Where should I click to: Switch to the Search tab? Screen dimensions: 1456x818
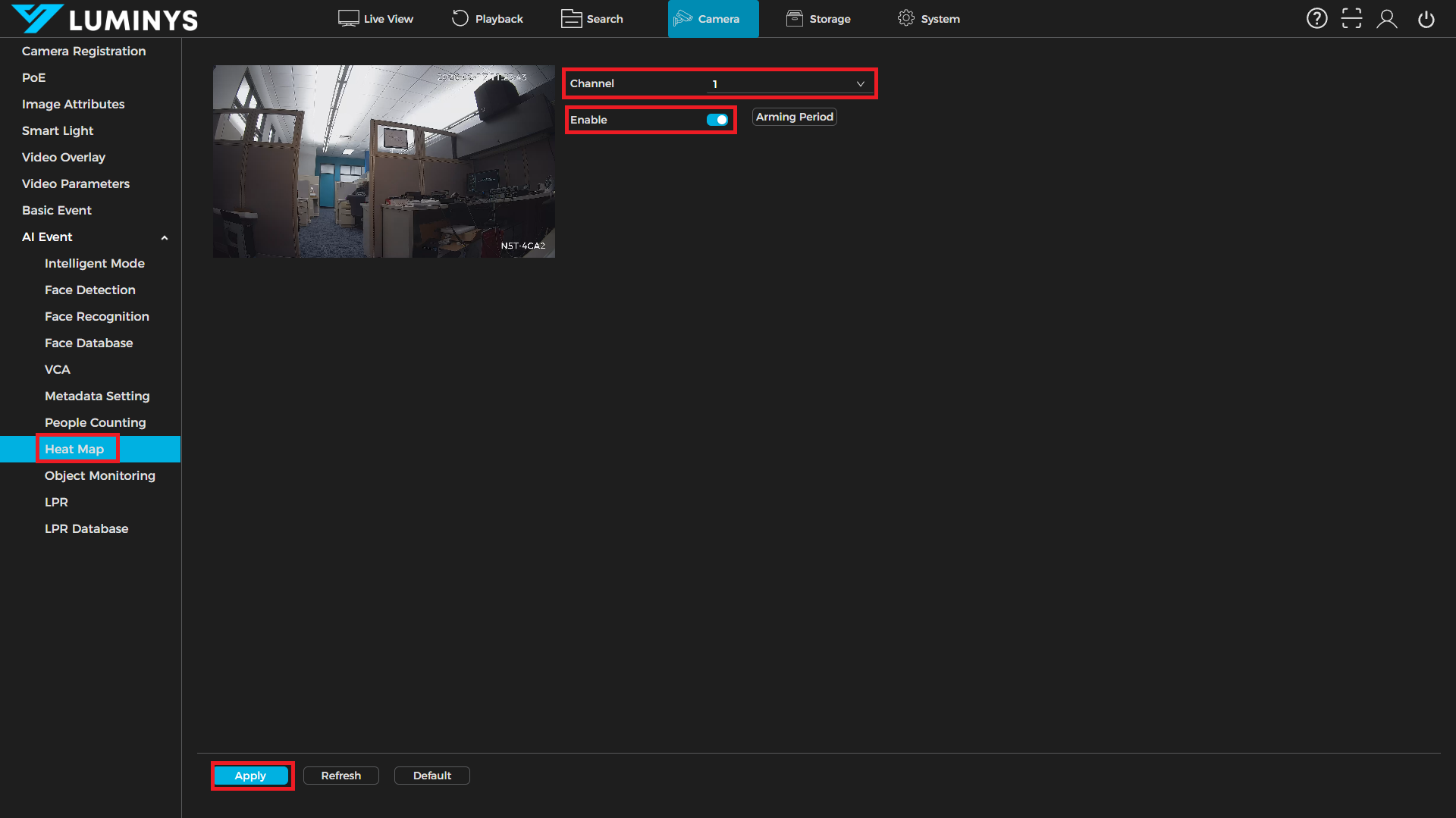[592, 18]
